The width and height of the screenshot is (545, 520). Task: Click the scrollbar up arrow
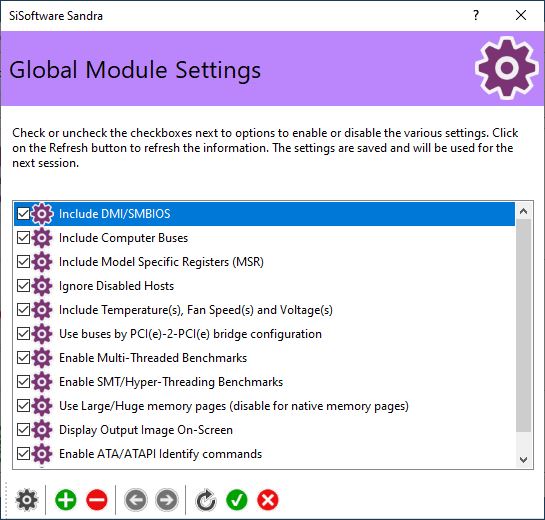tap(523, 211)
